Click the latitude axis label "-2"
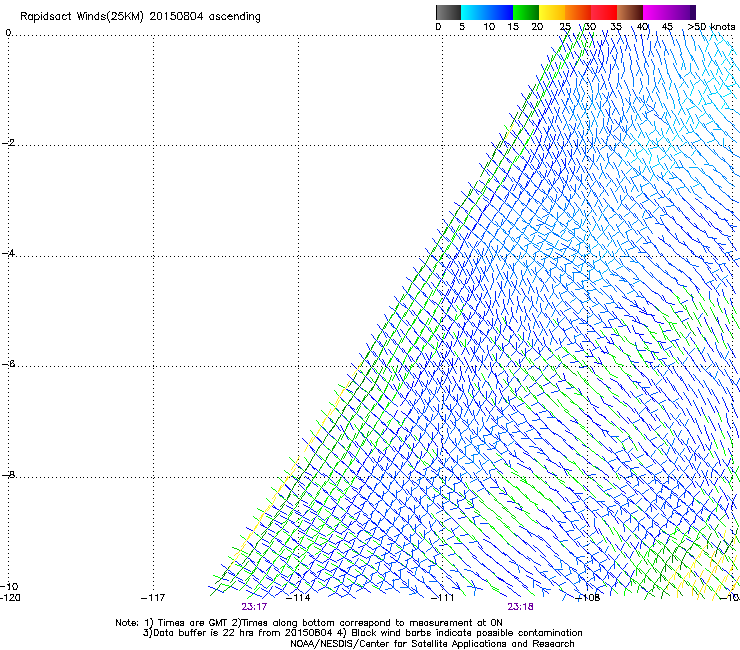740x650 pixels. [8, 143]
